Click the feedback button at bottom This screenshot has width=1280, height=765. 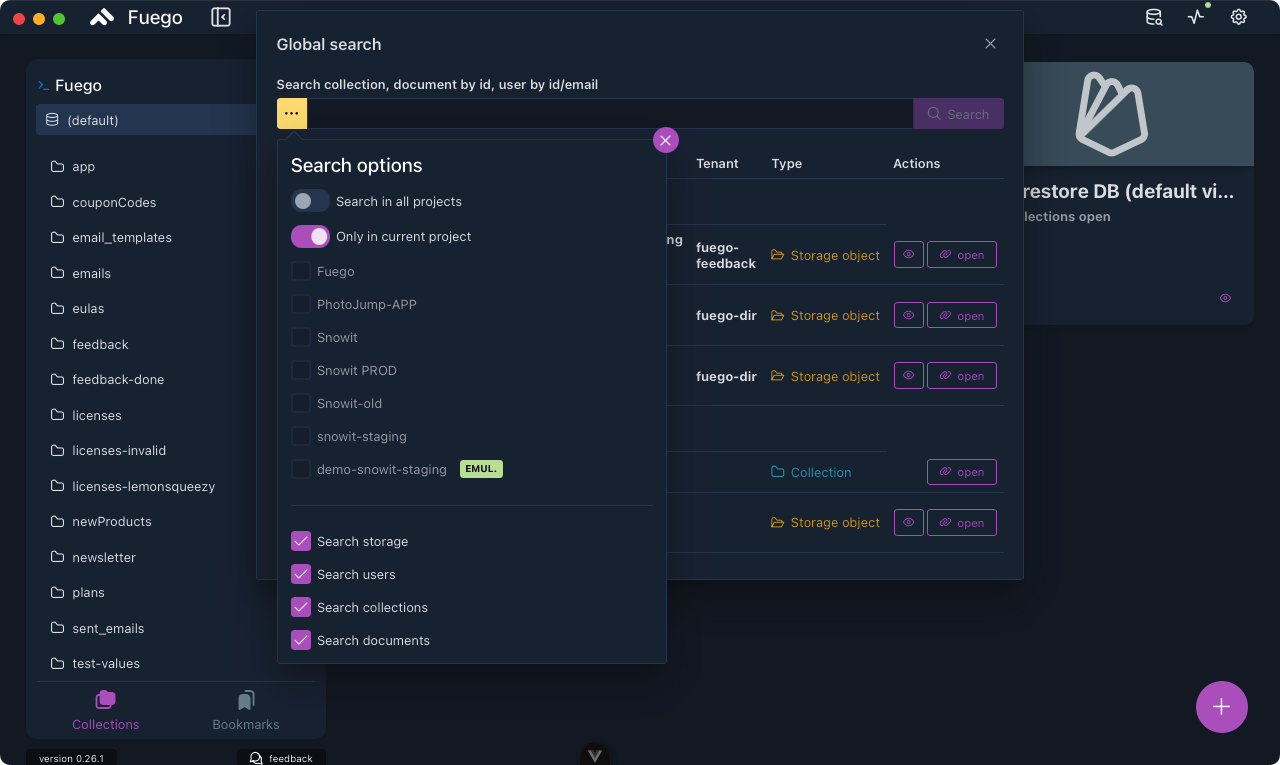pyautogui.click(x=281, y=758)
